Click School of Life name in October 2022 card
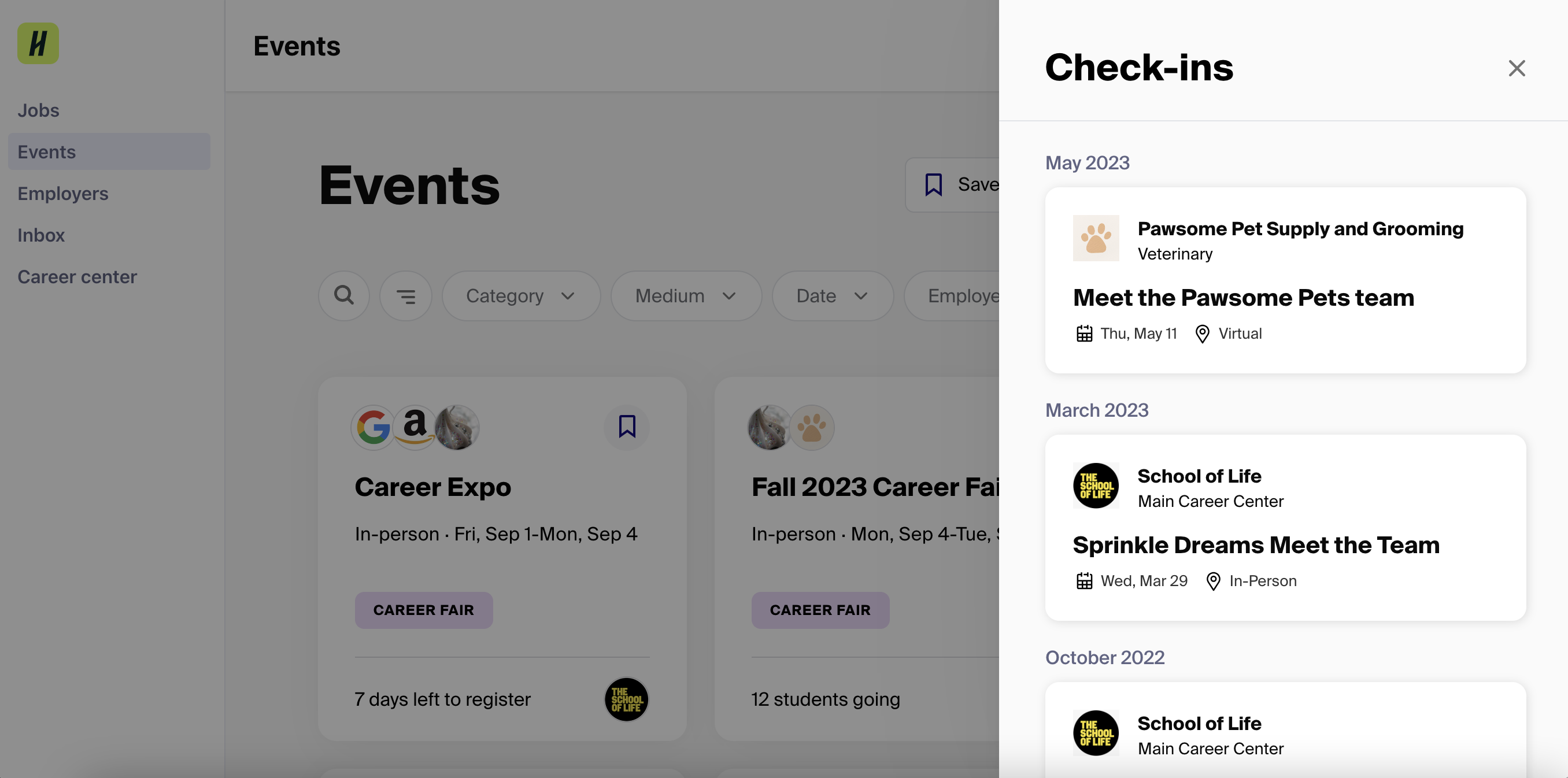Image resolution: width=1568 pixels, height=778 pixels. pyautogui.click(x=1199, y=723)
